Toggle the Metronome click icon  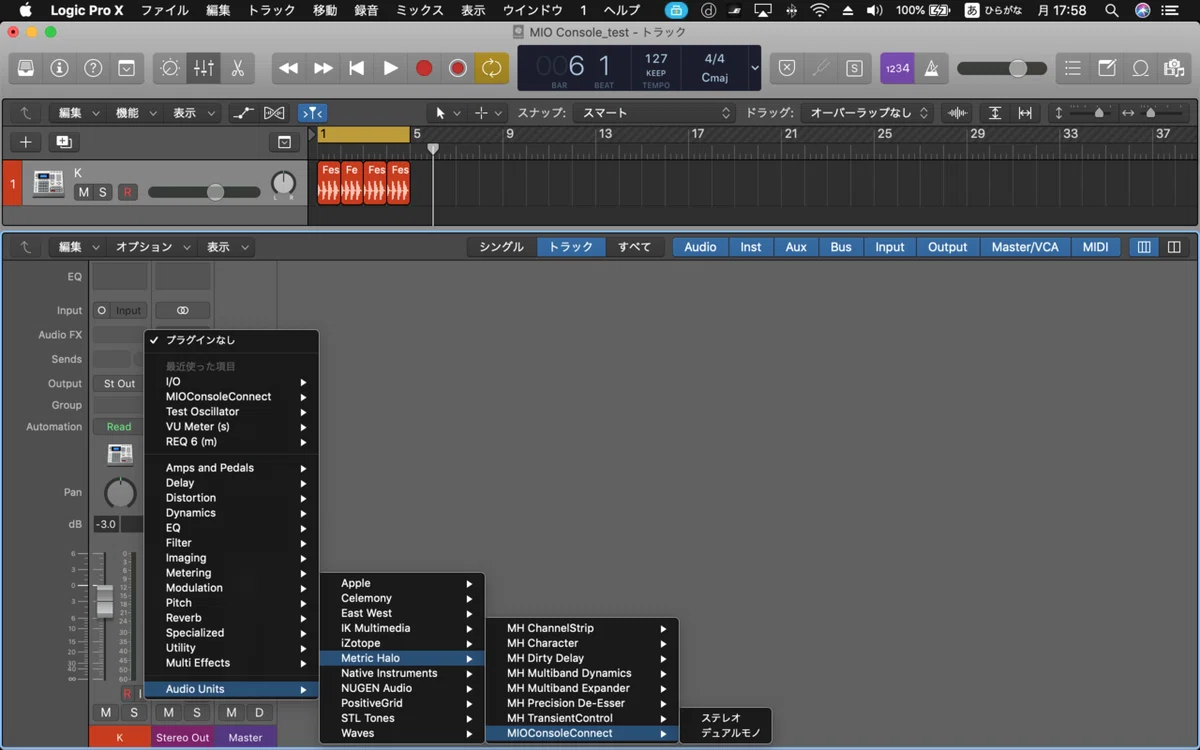click(x=931, y=68)
